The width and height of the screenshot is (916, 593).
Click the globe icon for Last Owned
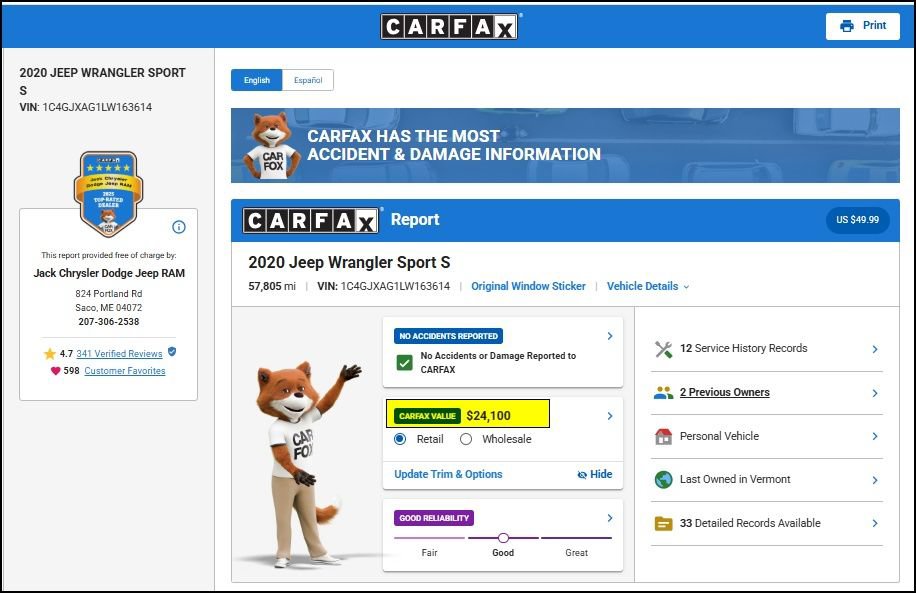point(664,480)
